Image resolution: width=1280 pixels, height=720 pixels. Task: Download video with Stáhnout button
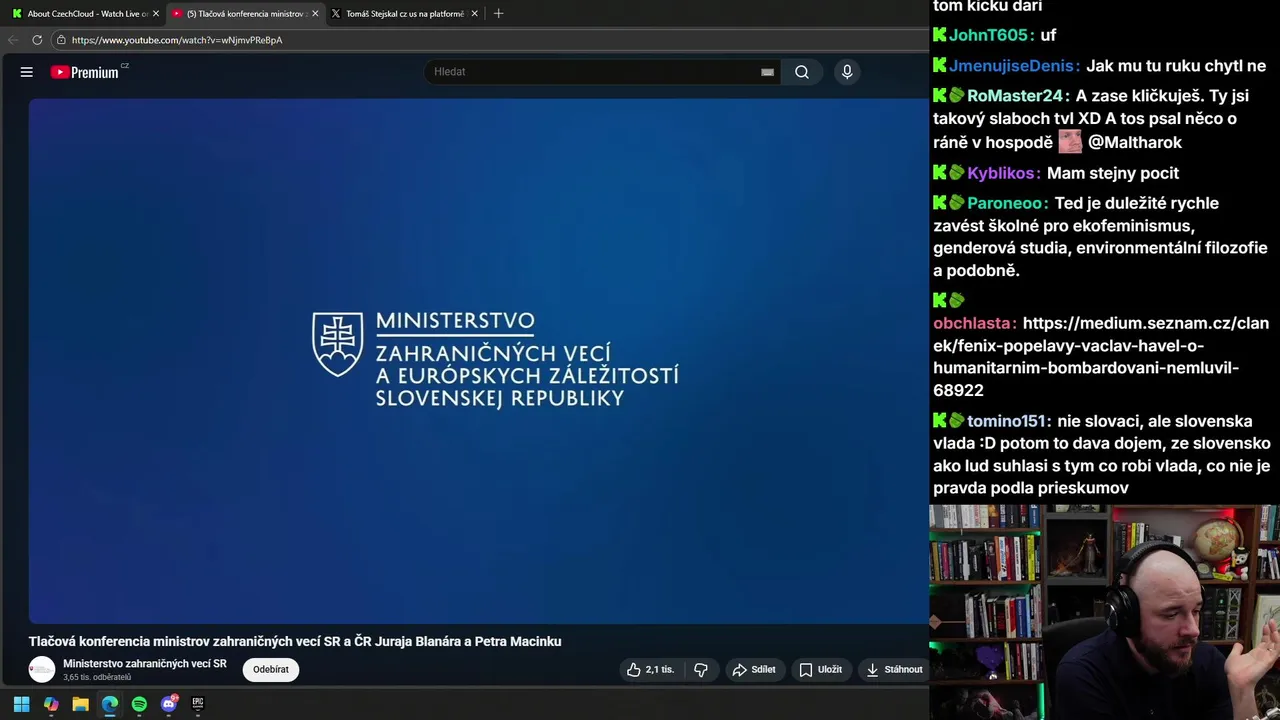point(894,670)
